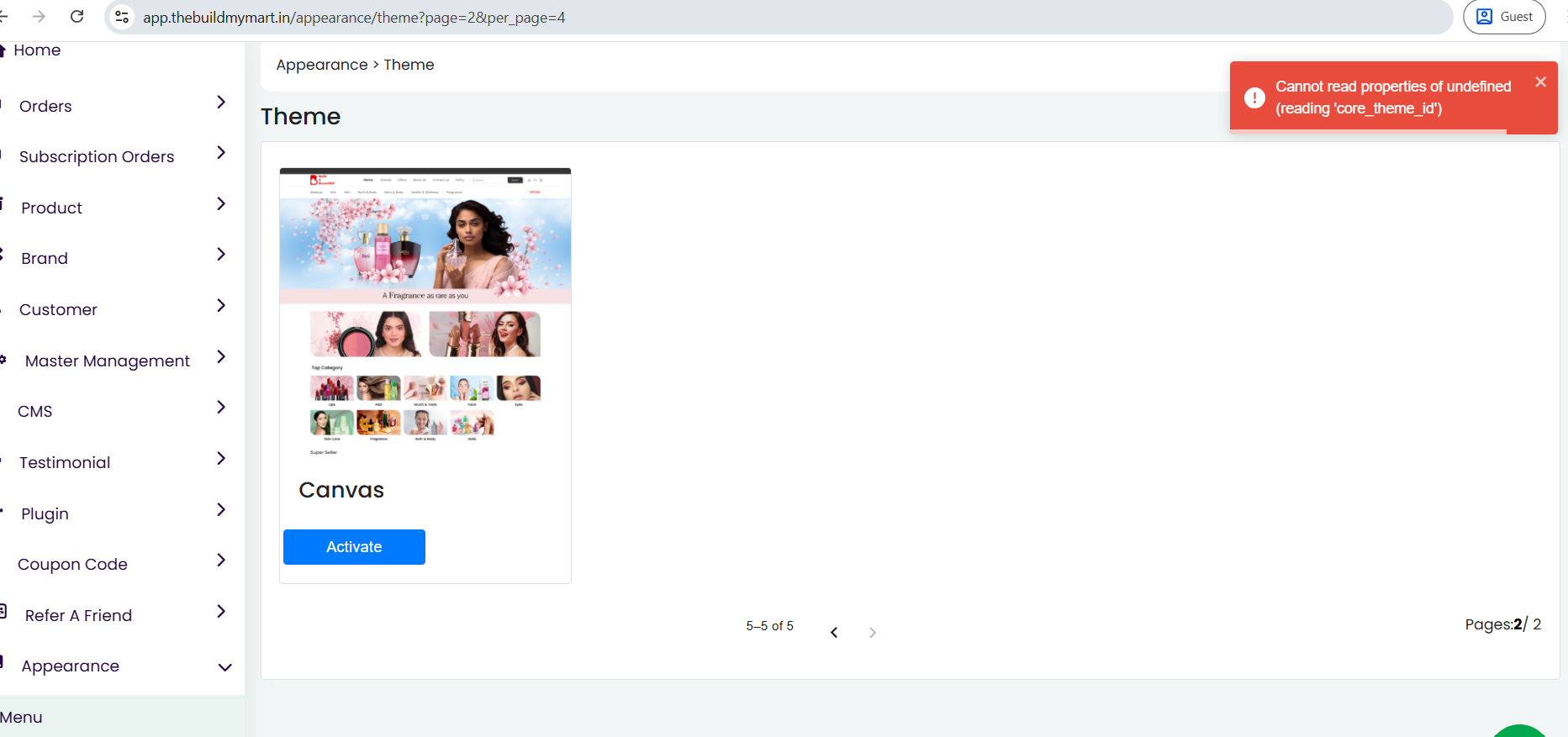Open Subscription Orders in the sidebar
This screenshot has width=1568, height=737.
tap(97, 157)
